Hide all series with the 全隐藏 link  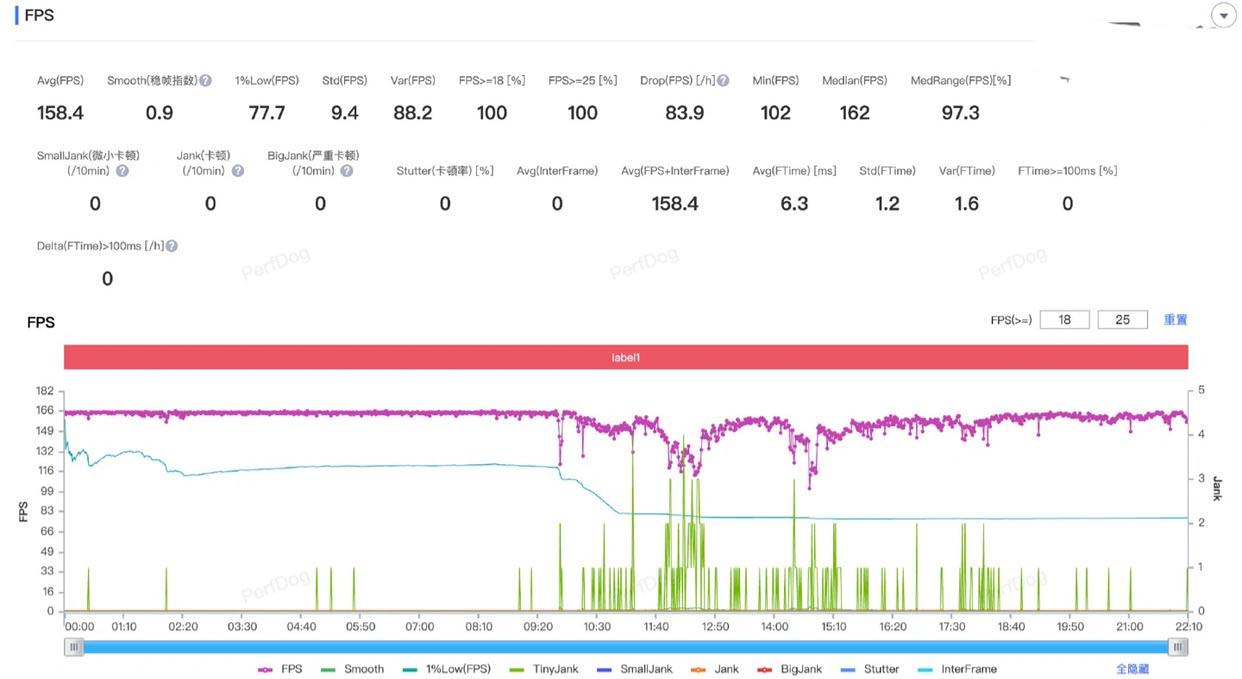tap(1133, 669)
